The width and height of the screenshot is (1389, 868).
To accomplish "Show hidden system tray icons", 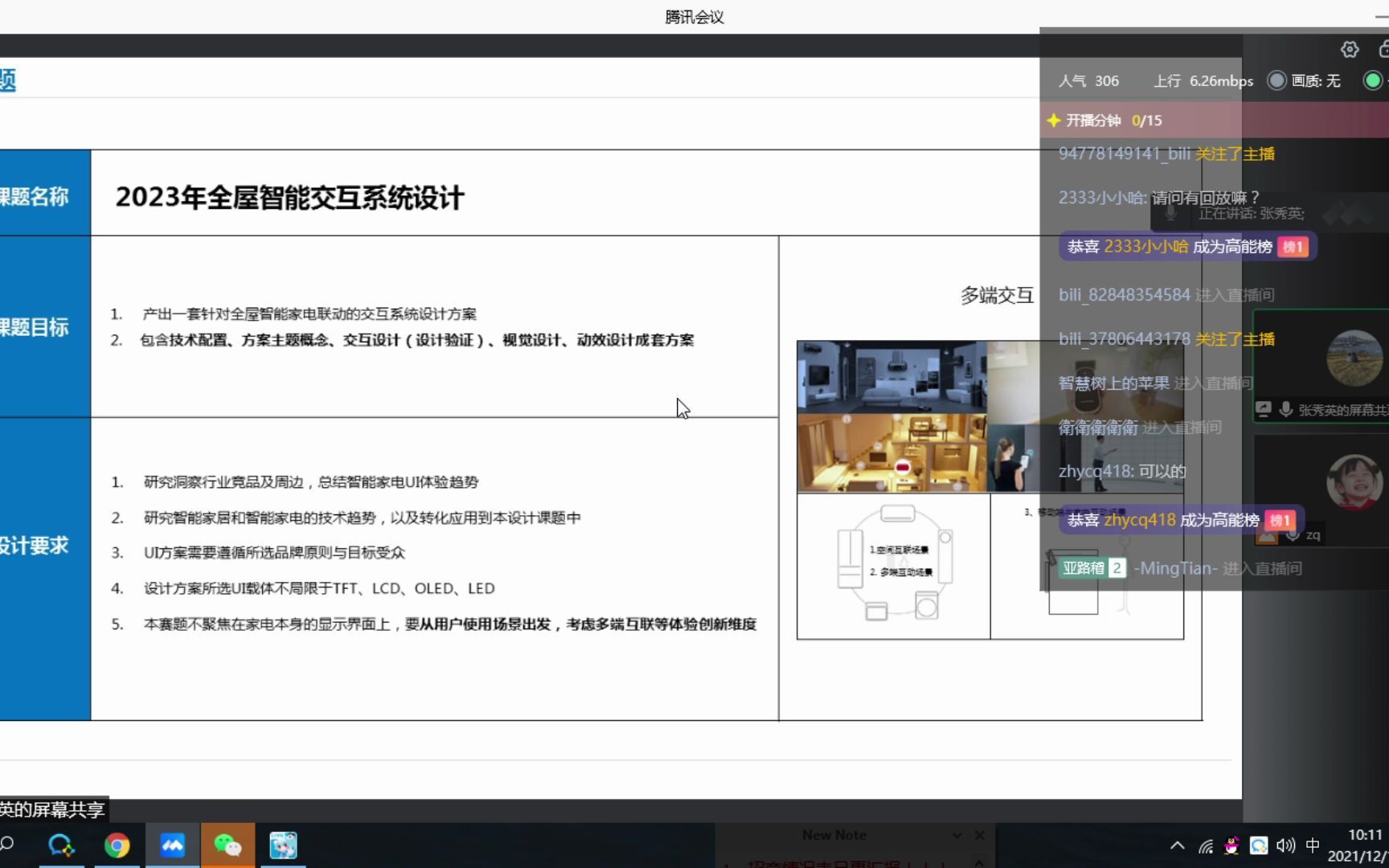I will pos(1178,845).
